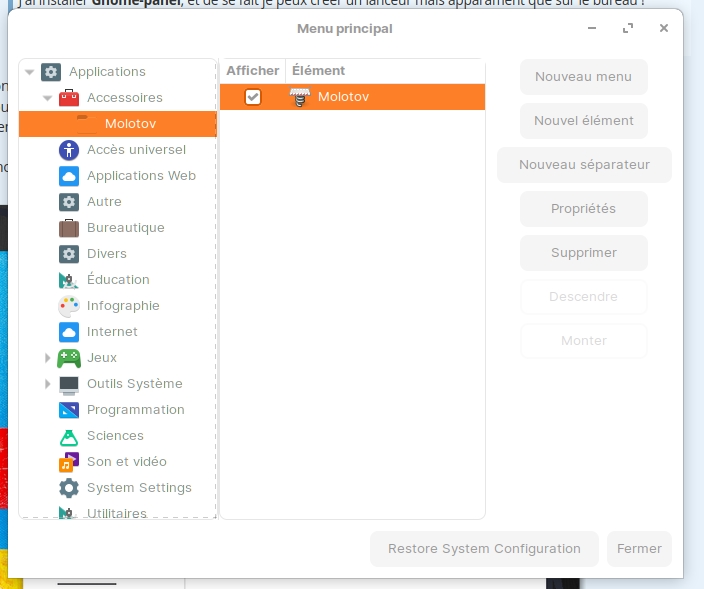Click the Nouveau menu button
The height and width of the screenshot is (589, 704).
[x=583, y=77]
